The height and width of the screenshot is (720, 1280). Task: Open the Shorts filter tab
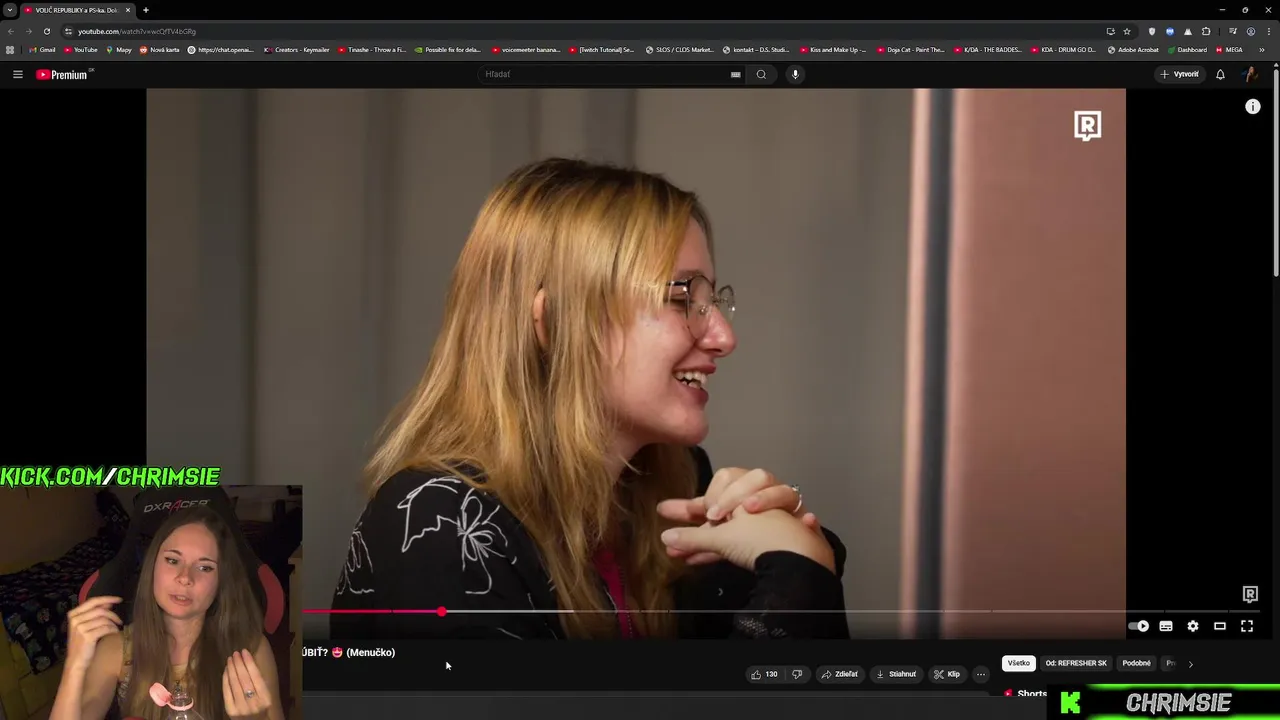click(x=1026, y=693)
